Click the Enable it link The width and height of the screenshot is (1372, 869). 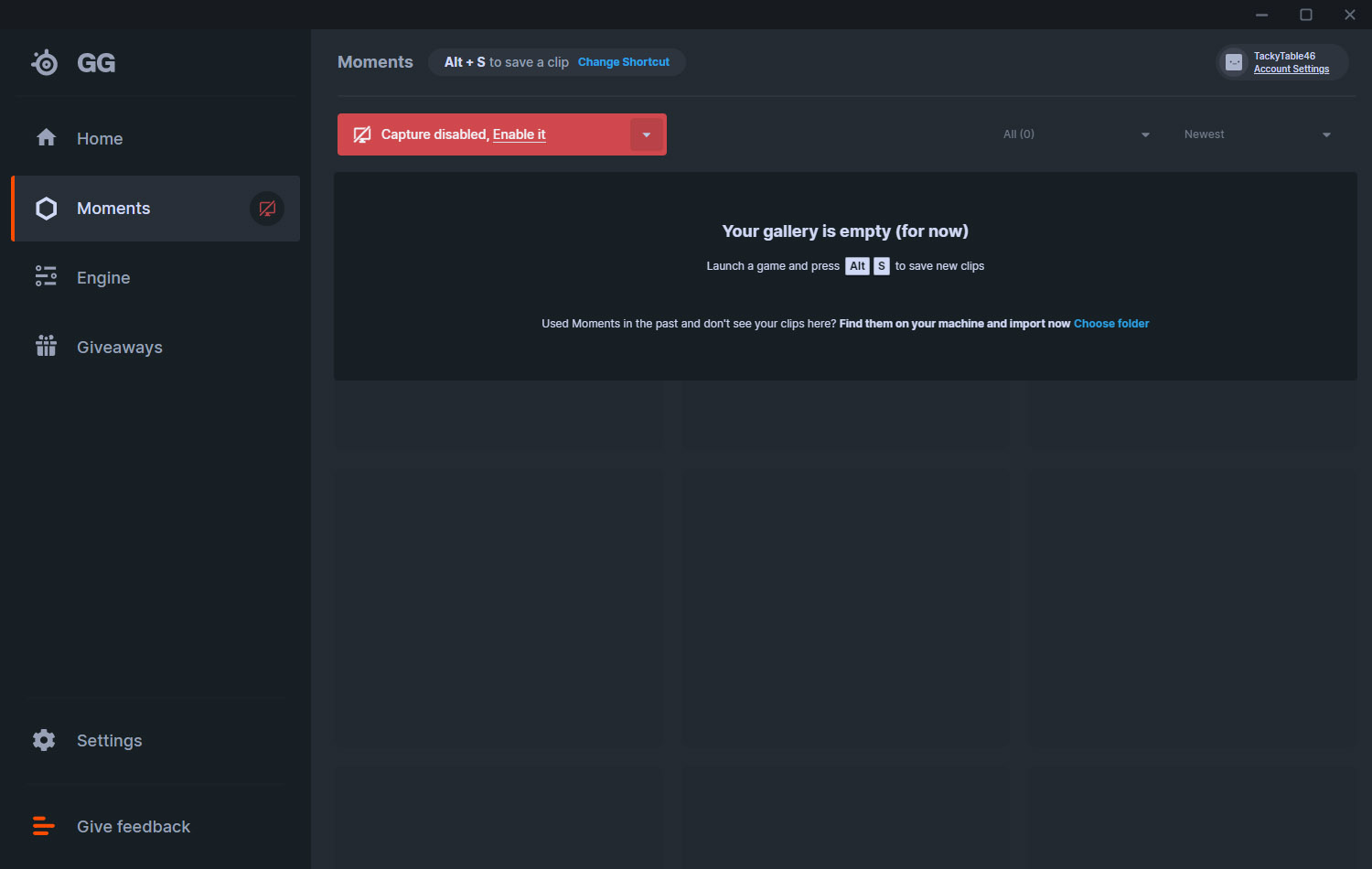pos(519,134)
